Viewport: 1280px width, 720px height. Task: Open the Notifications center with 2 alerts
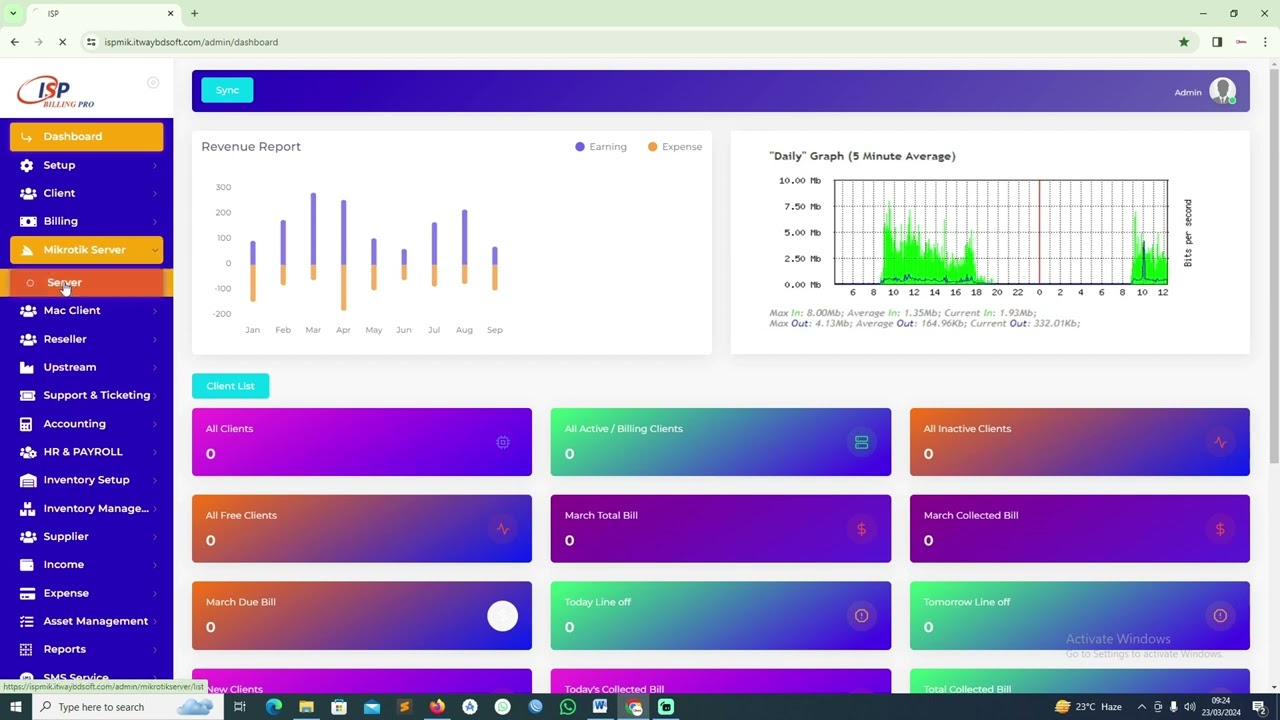tap(1260, 707)
